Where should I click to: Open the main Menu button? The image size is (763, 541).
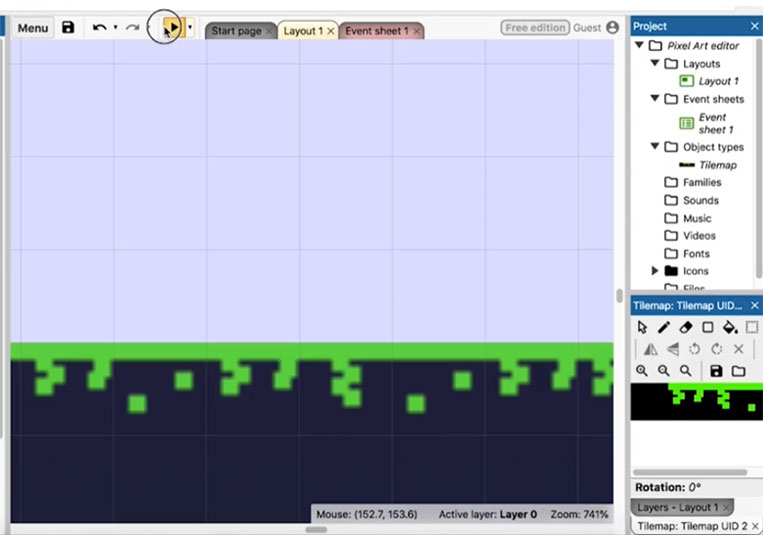point(33,28)
